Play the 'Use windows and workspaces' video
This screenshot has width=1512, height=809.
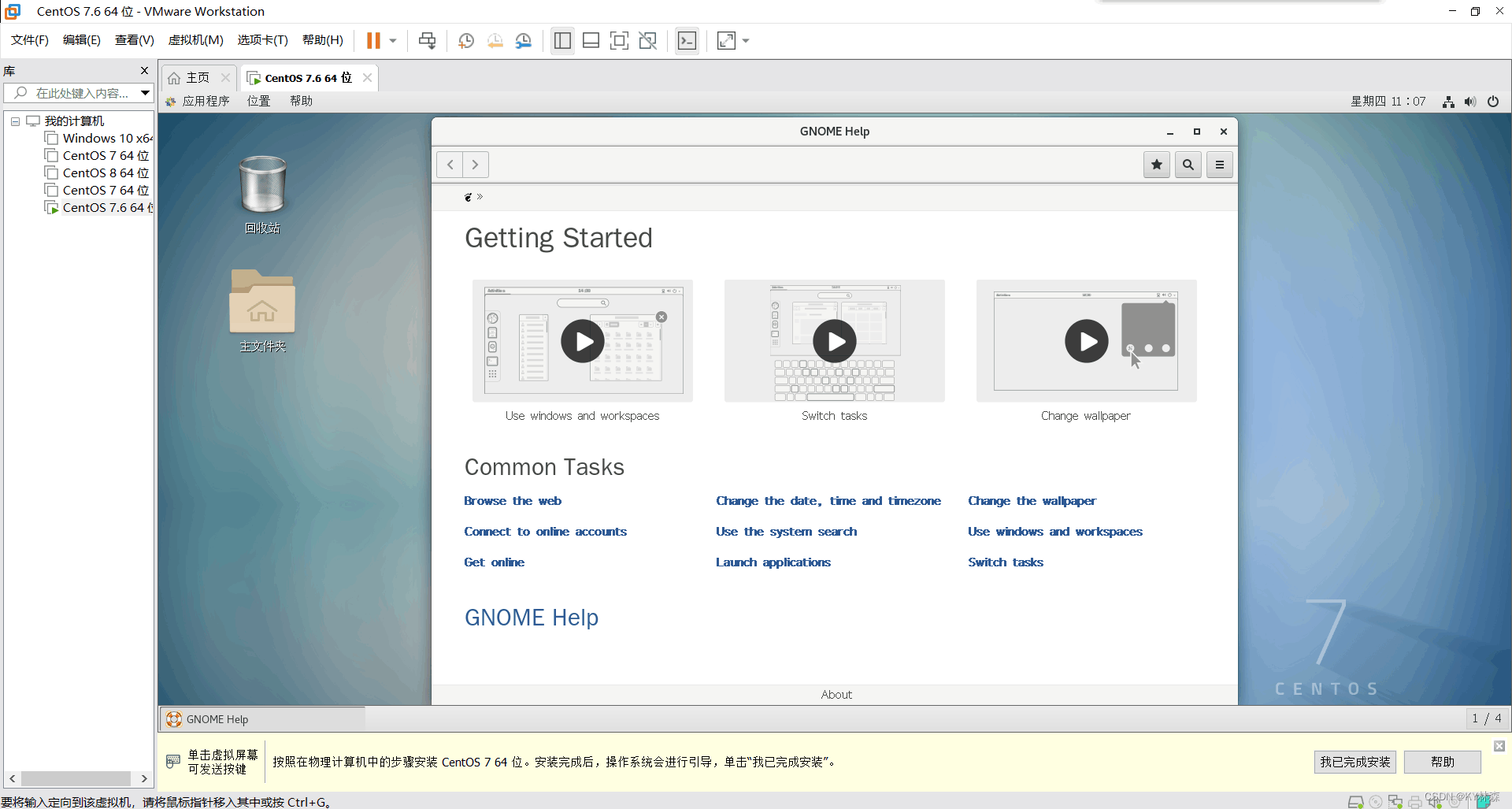coord(583,341)
